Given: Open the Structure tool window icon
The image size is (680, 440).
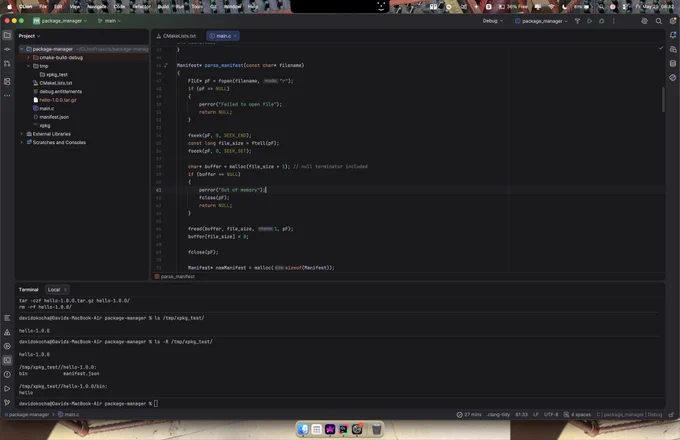Looking at the screenshot, I should coord(7,81).
